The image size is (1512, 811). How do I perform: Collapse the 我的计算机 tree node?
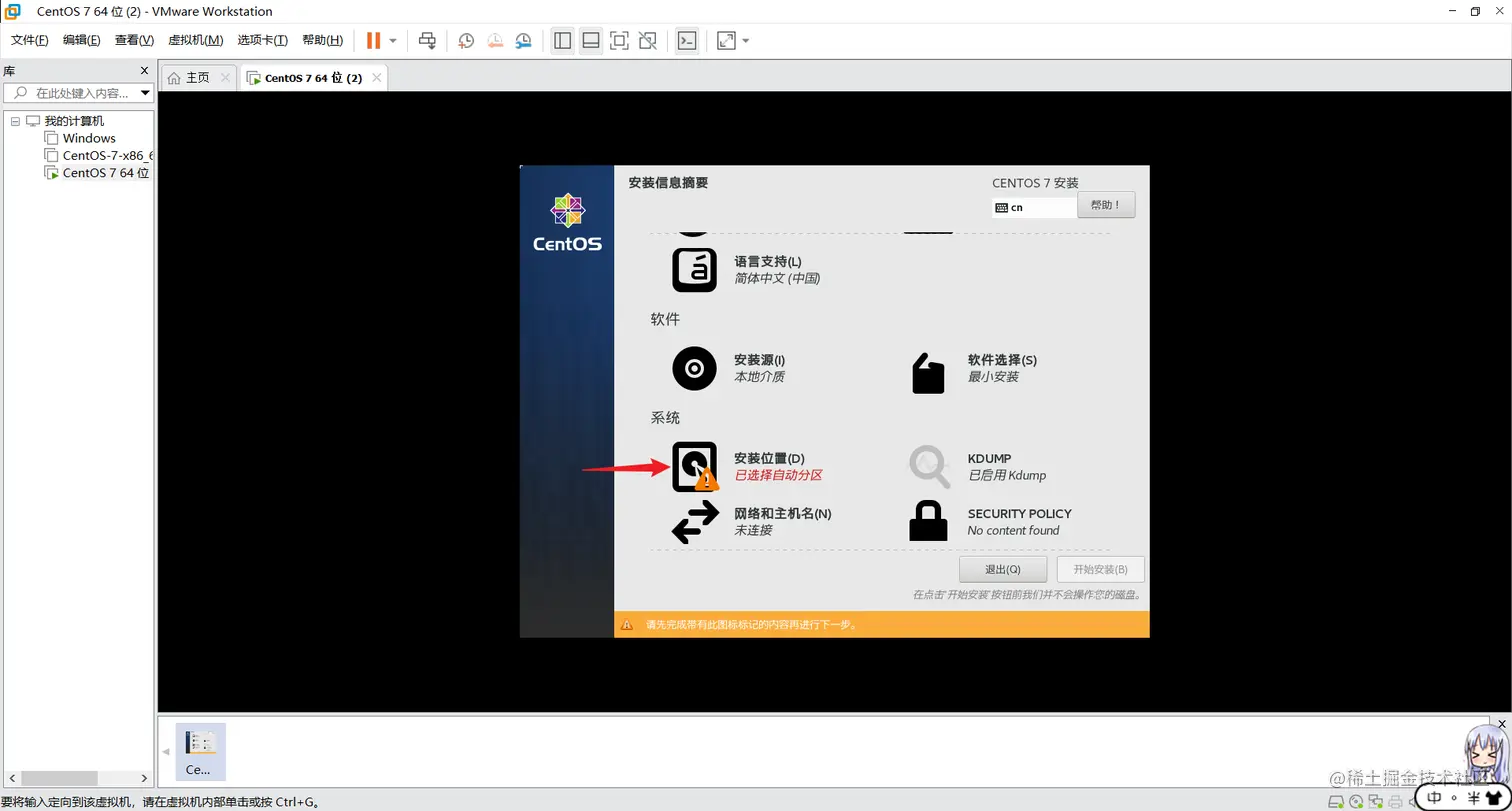click(15, 121)
